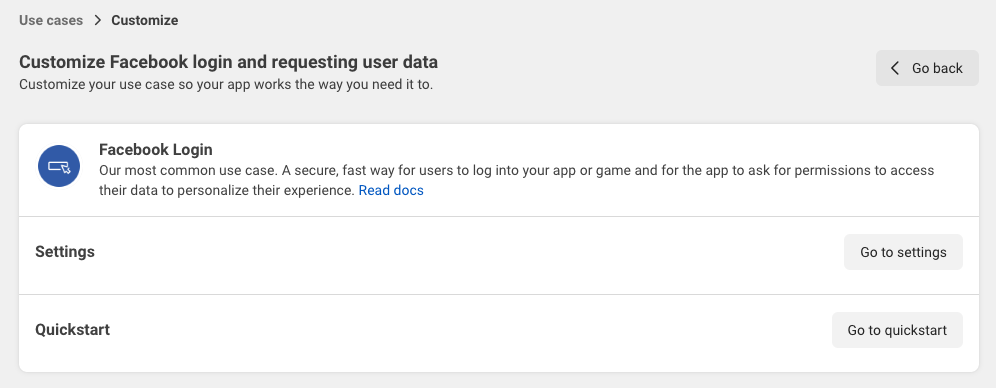The height and width of the screenshot is (388, 996).
Task: Click the subtitle about customizing your use case
Action: 226,84
